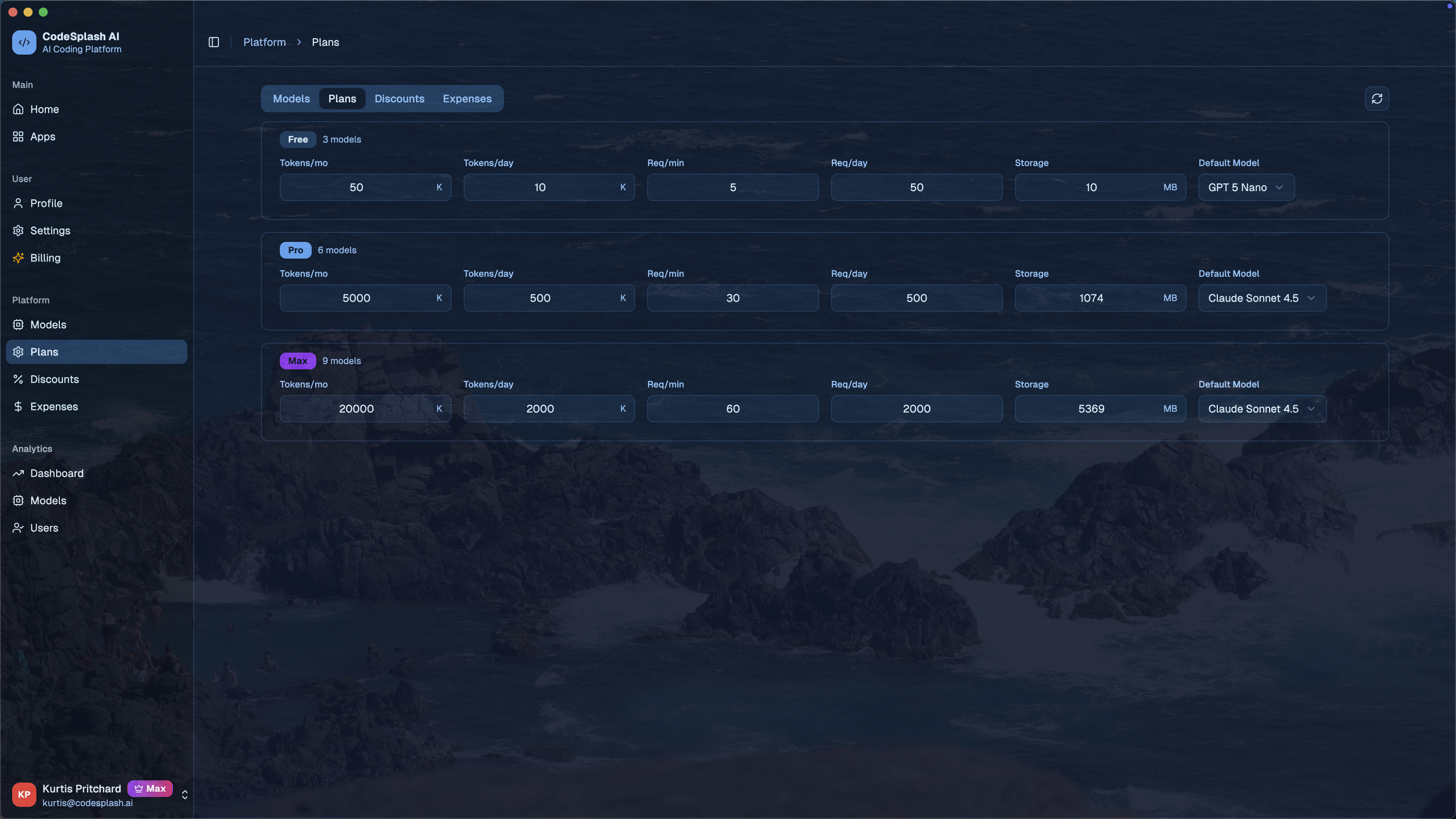Open Home from sidebar
1456x819 pixels.
[x=44, y=109]
